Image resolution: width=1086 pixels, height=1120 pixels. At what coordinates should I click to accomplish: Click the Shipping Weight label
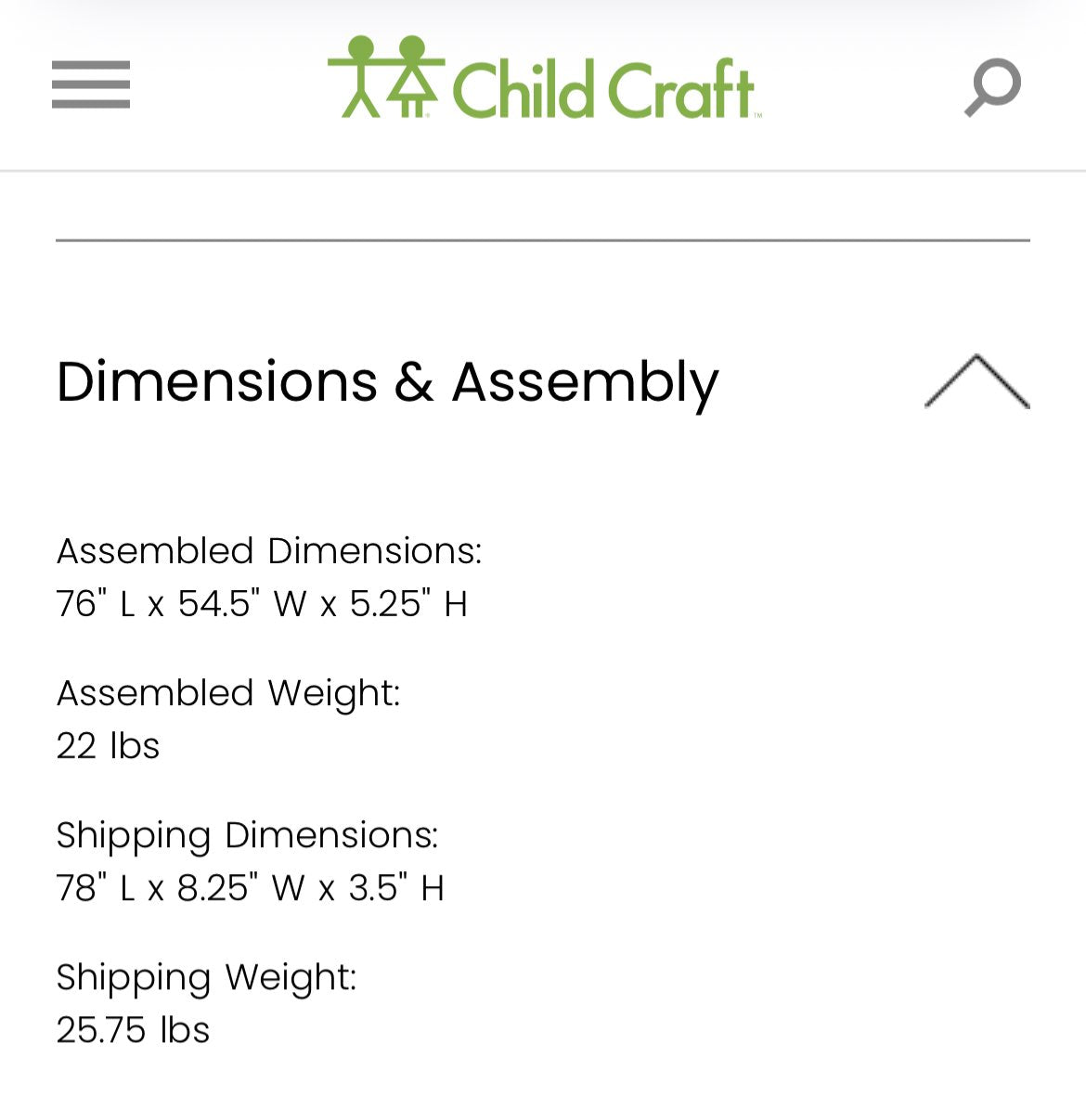(206, 977)
